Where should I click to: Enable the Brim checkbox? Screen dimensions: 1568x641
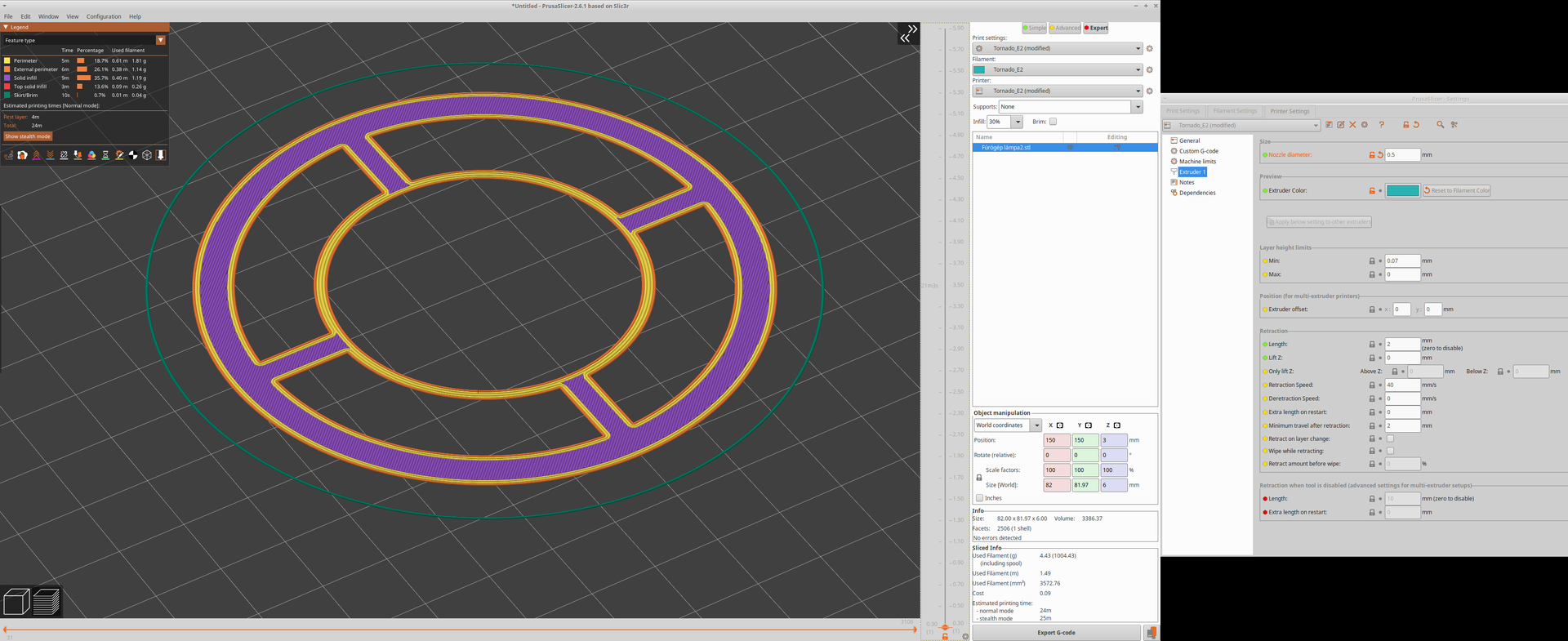[1053, 122]
